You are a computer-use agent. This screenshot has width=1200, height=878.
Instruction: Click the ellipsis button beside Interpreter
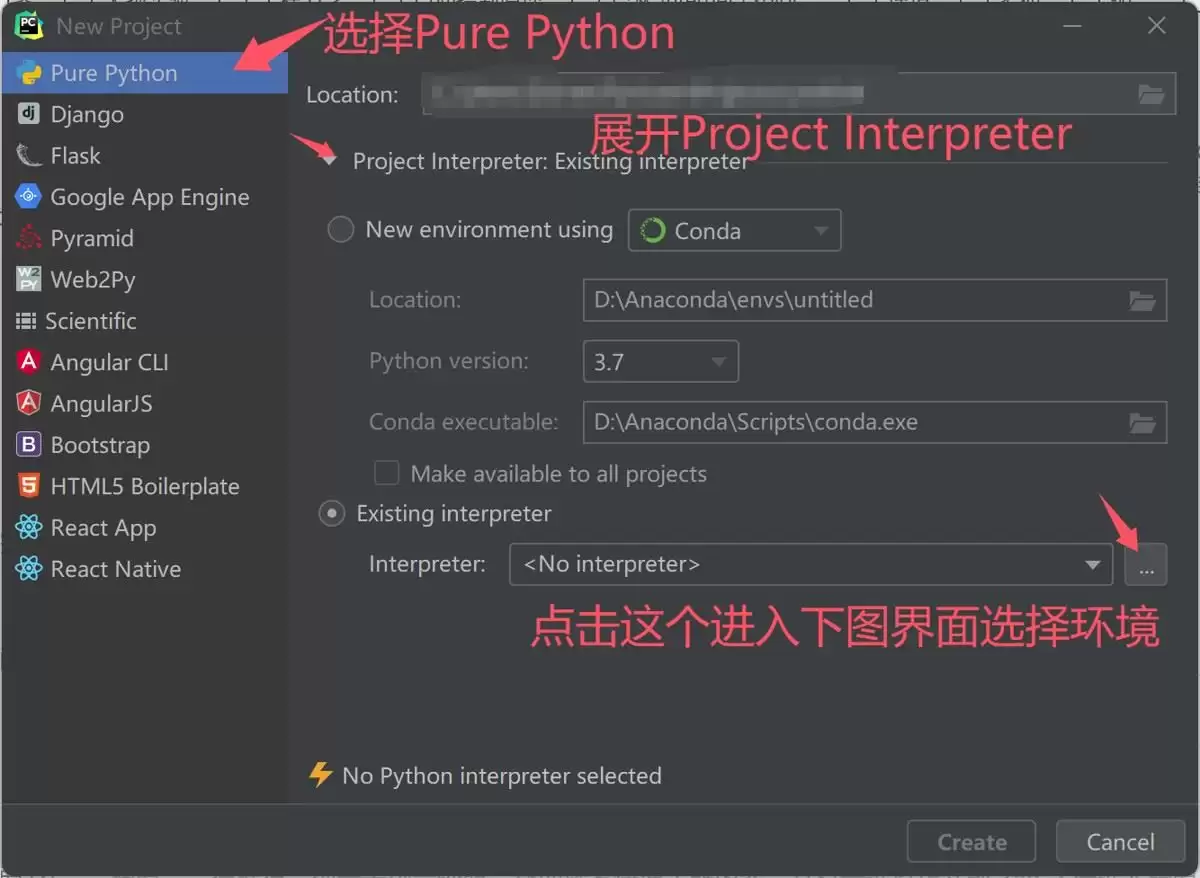coord(1146,565)
